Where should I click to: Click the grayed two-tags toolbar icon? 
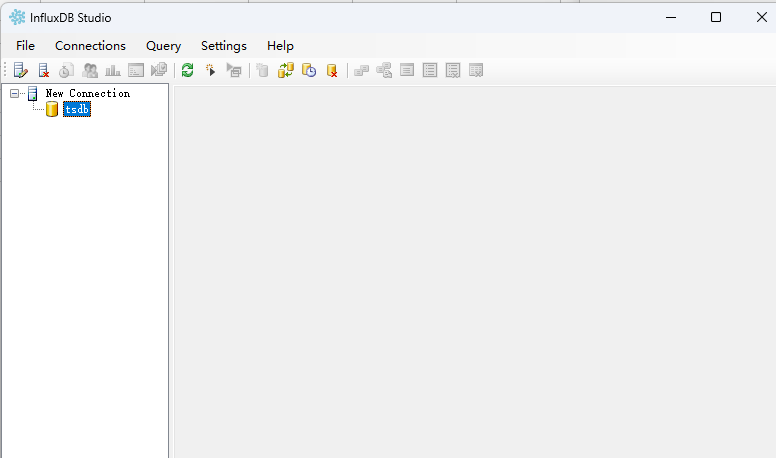pyautogui.click(x=361, y=71)
